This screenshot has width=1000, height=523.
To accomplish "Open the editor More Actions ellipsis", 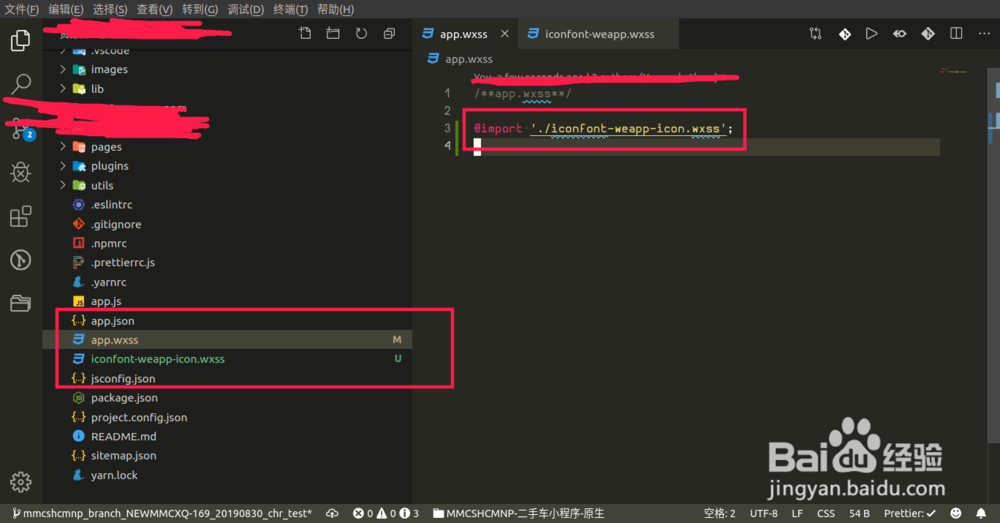I will pyautogui.click(x=984, y=34).
